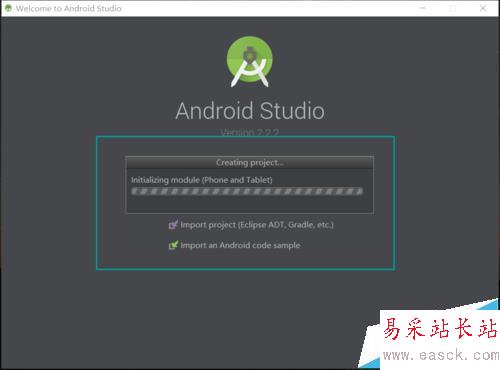This screenshot has height=370, width=500.
Task: Click the 'Android Studio' heading text
Action: tap(250, 111)
